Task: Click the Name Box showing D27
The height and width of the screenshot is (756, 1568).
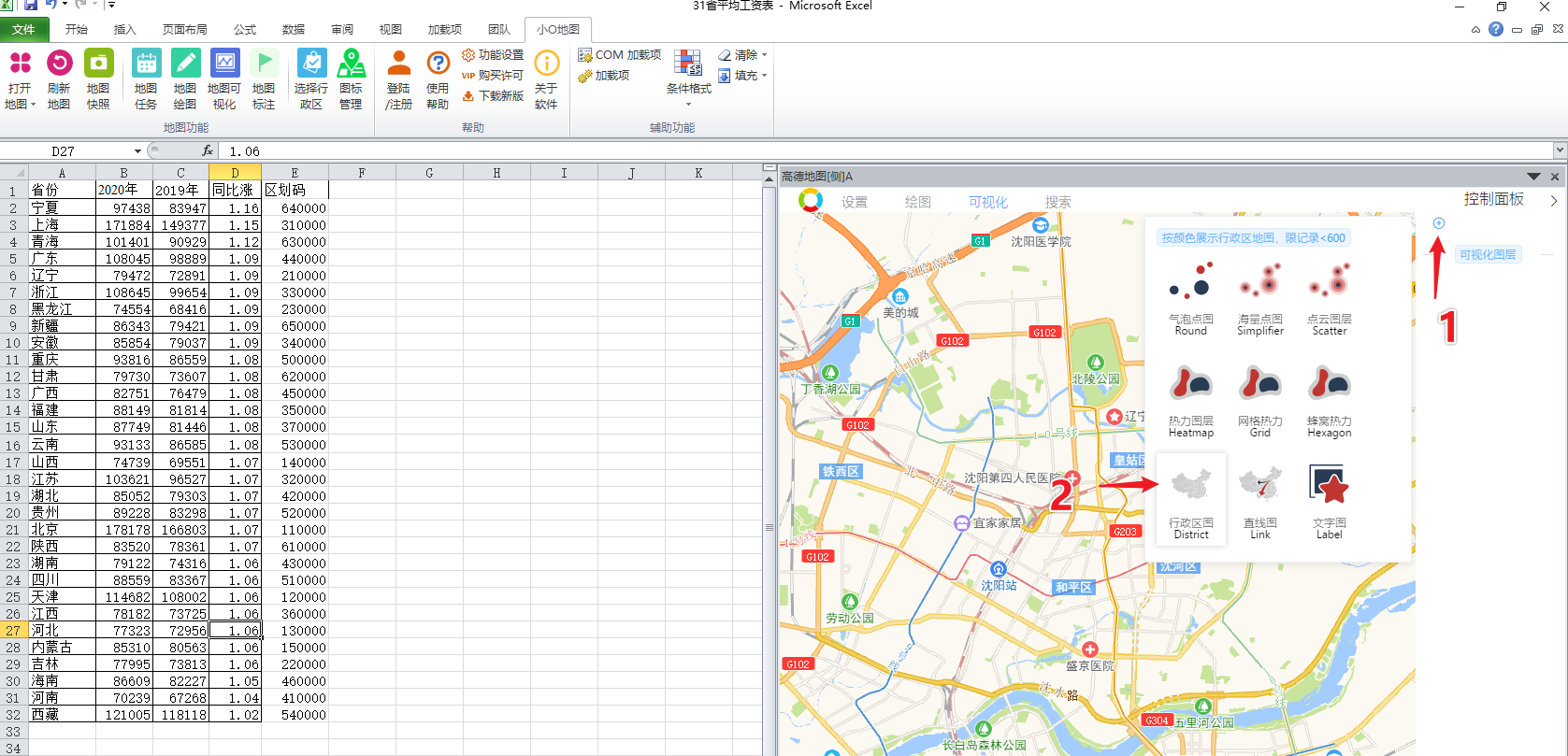Action: click(64, 151)
